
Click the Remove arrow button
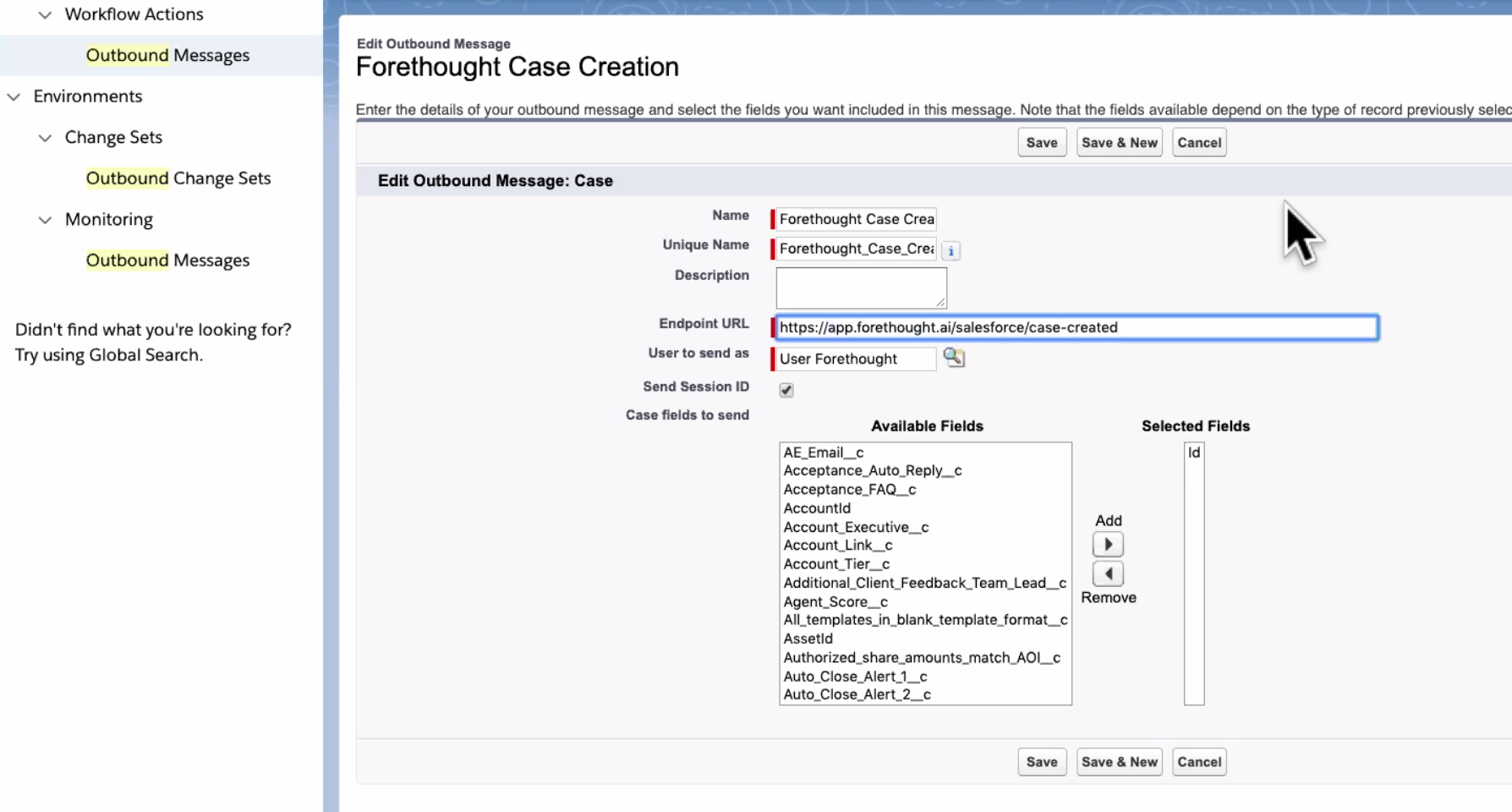(x=1108, y=573)
